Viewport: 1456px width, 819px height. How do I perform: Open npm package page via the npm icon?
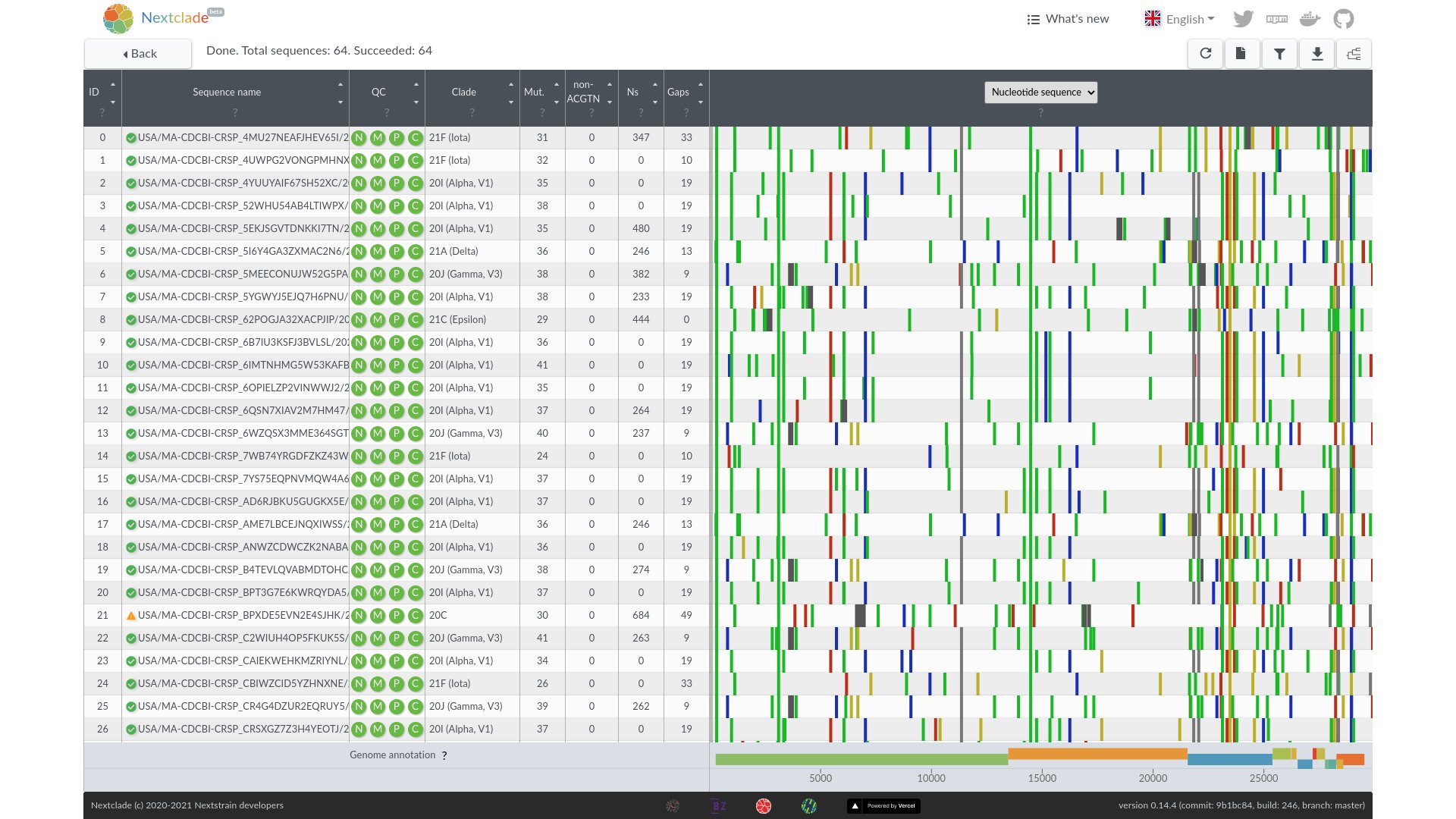[x=1276, y=18]
